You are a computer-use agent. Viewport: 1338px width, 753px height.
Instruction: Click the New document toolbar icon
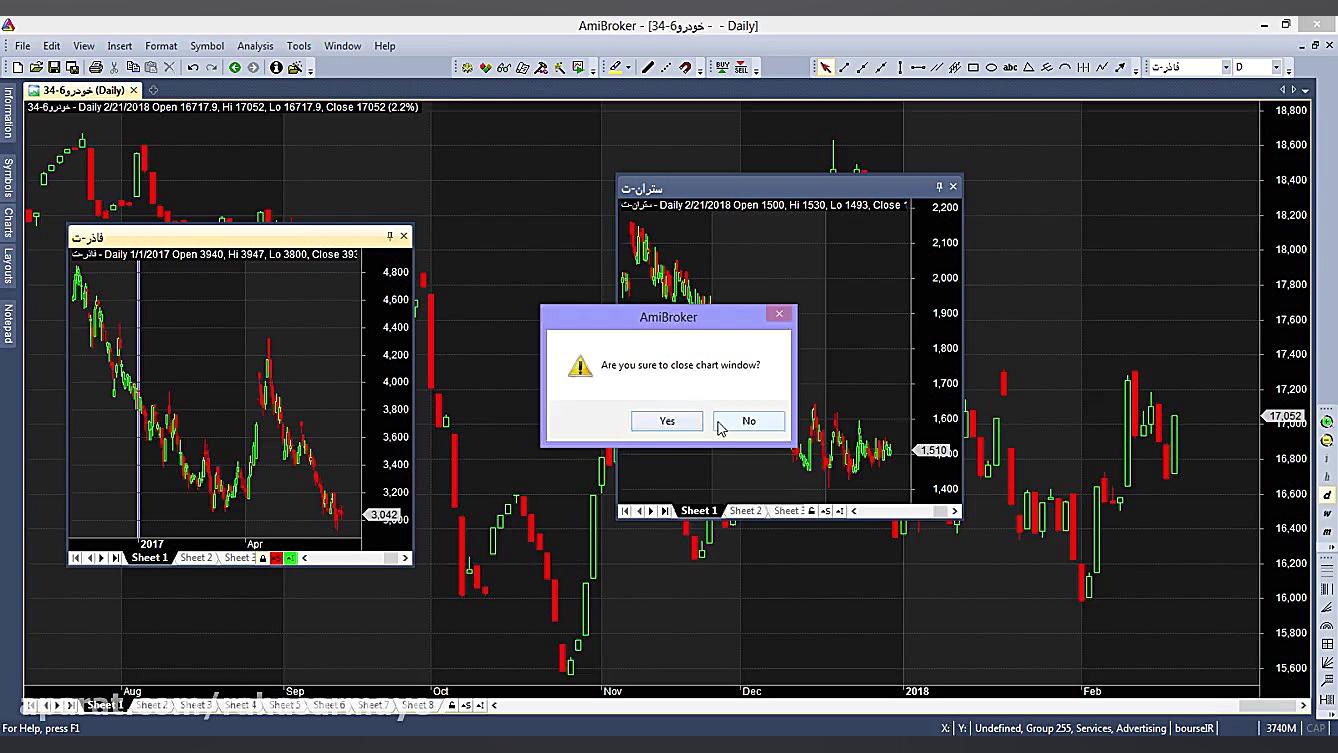tap(17, 68)
